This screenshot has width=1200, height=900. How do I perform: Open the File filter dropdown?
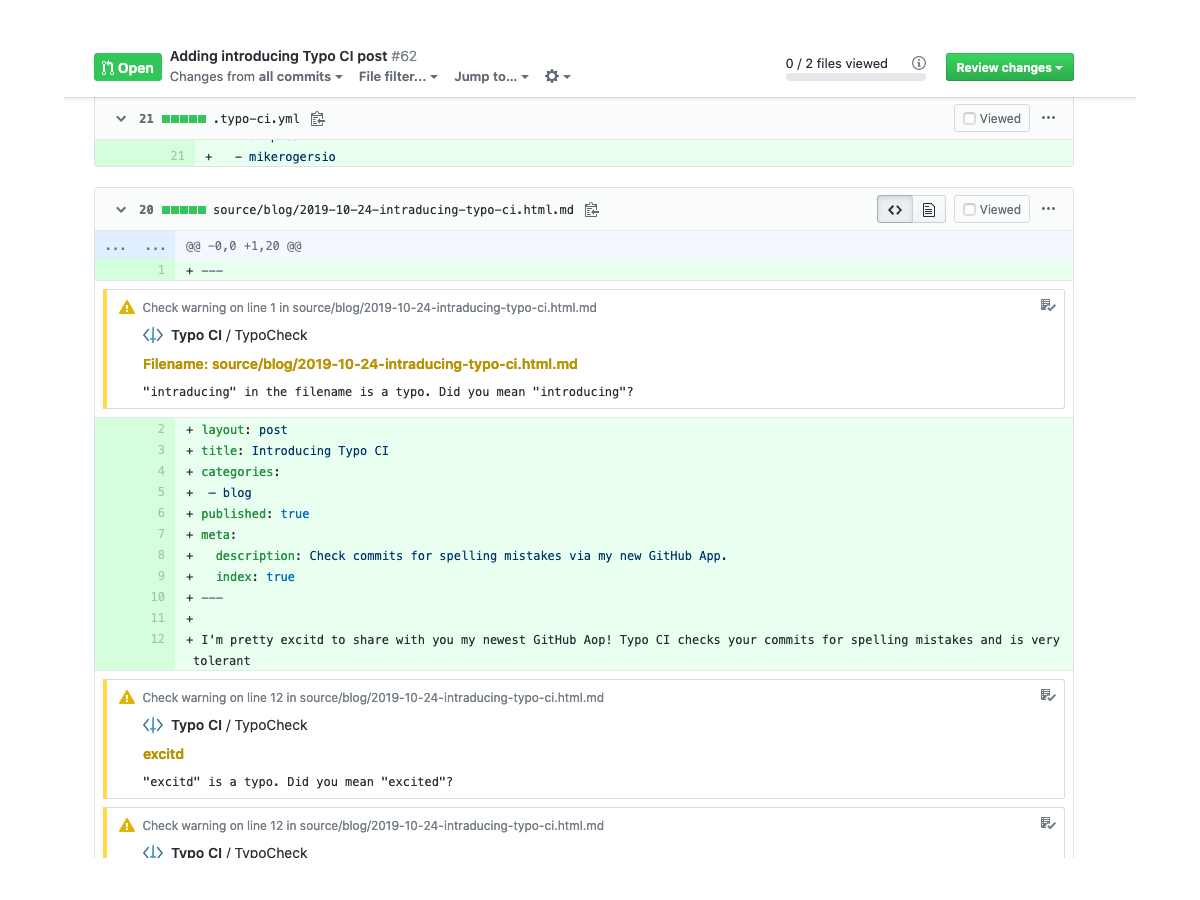(x=398, y=77)
